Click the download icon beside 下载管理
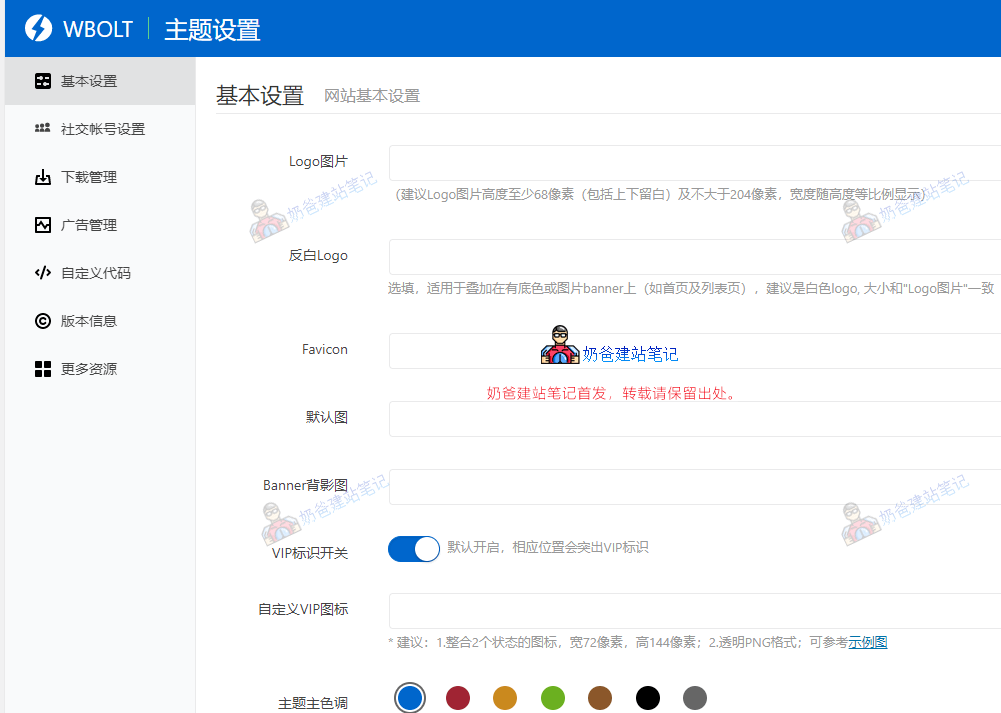The height and width of the screenshot is (713, 1001). [x=43, y=177]
